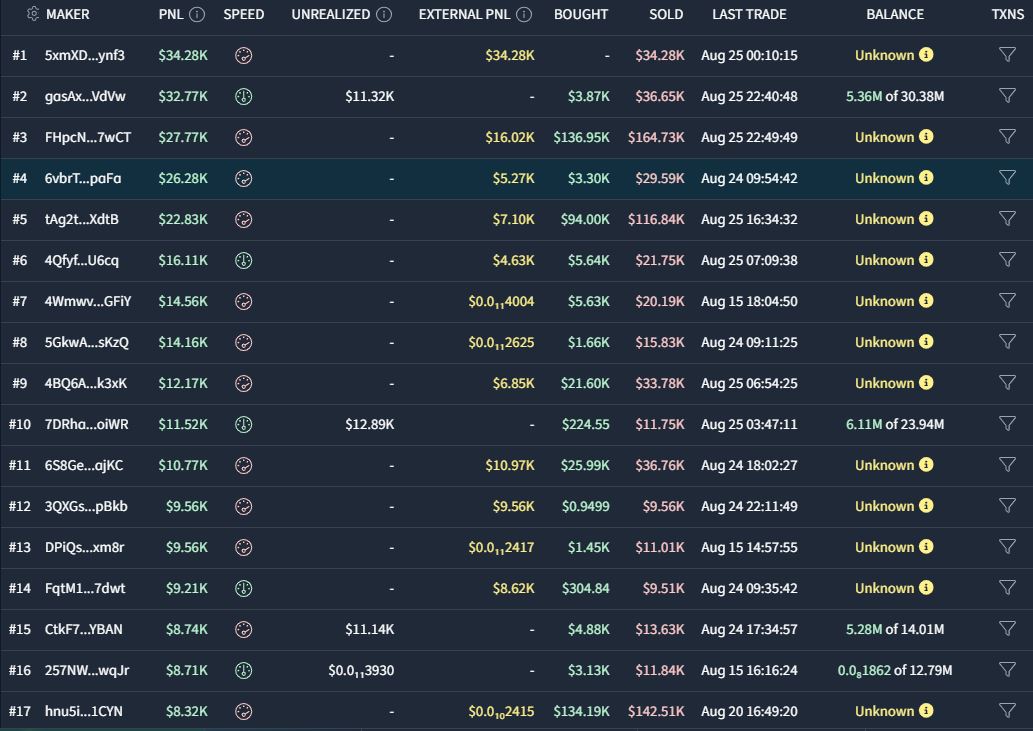The width and height of the screenshot is (1033, 731).
Task: Sort by LAST TRADE column header
Action: tap(749, 14)
